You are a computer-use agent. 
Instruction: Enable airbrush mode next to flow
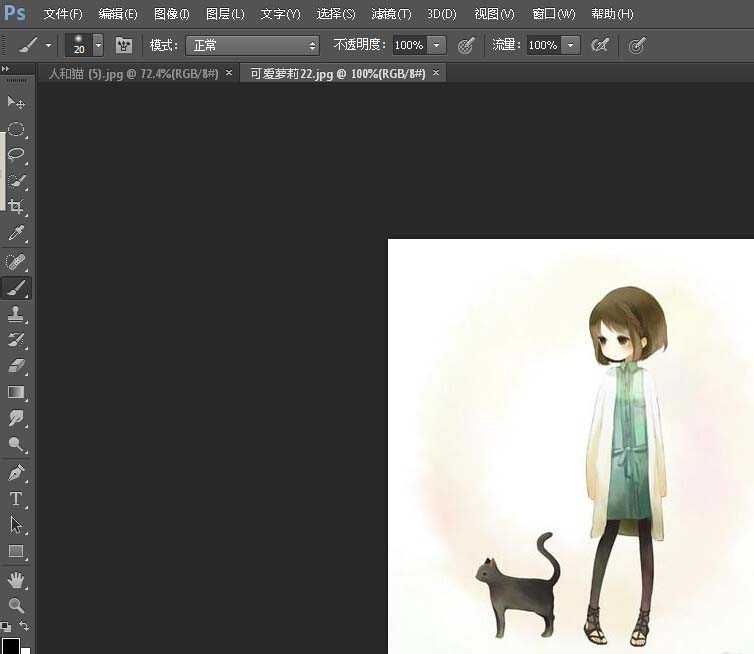point(600,45)
